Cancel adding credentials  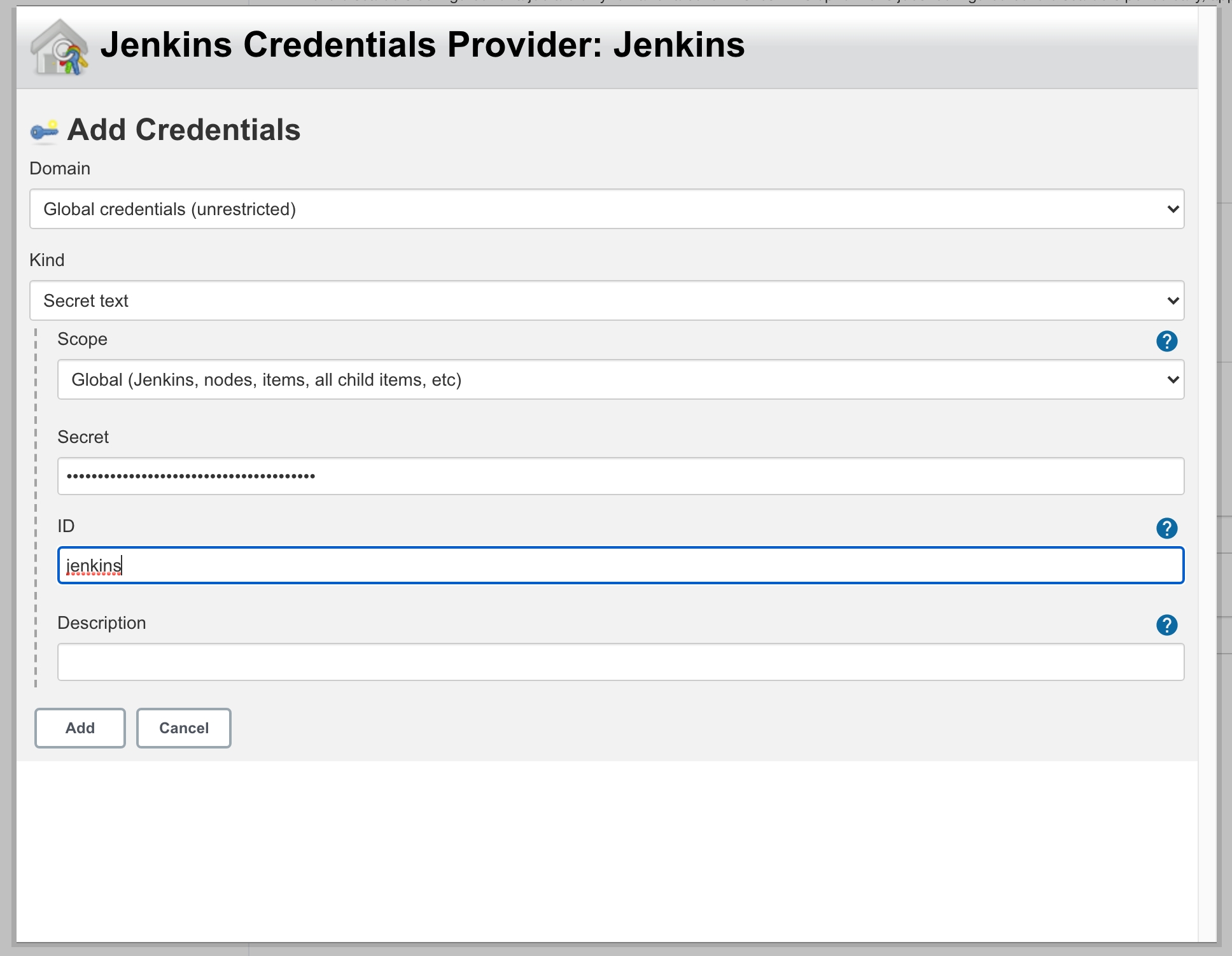tap(183, 728)
